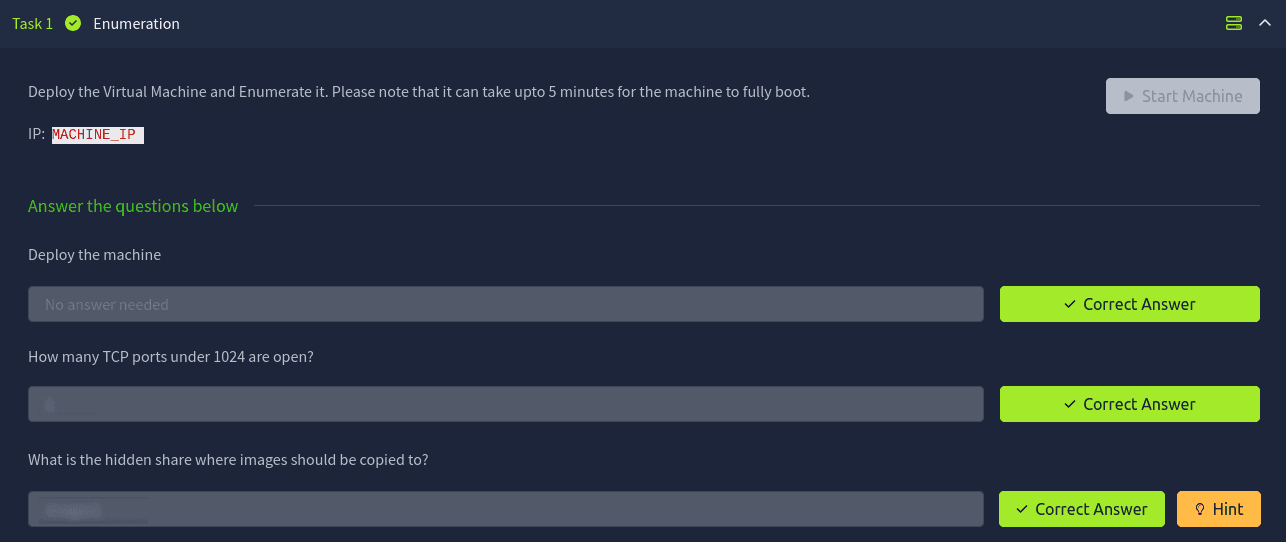This screenshot has width=1286, height=542.
Task: Focus the 'No answer needed' input field
Action: (505, 304)
